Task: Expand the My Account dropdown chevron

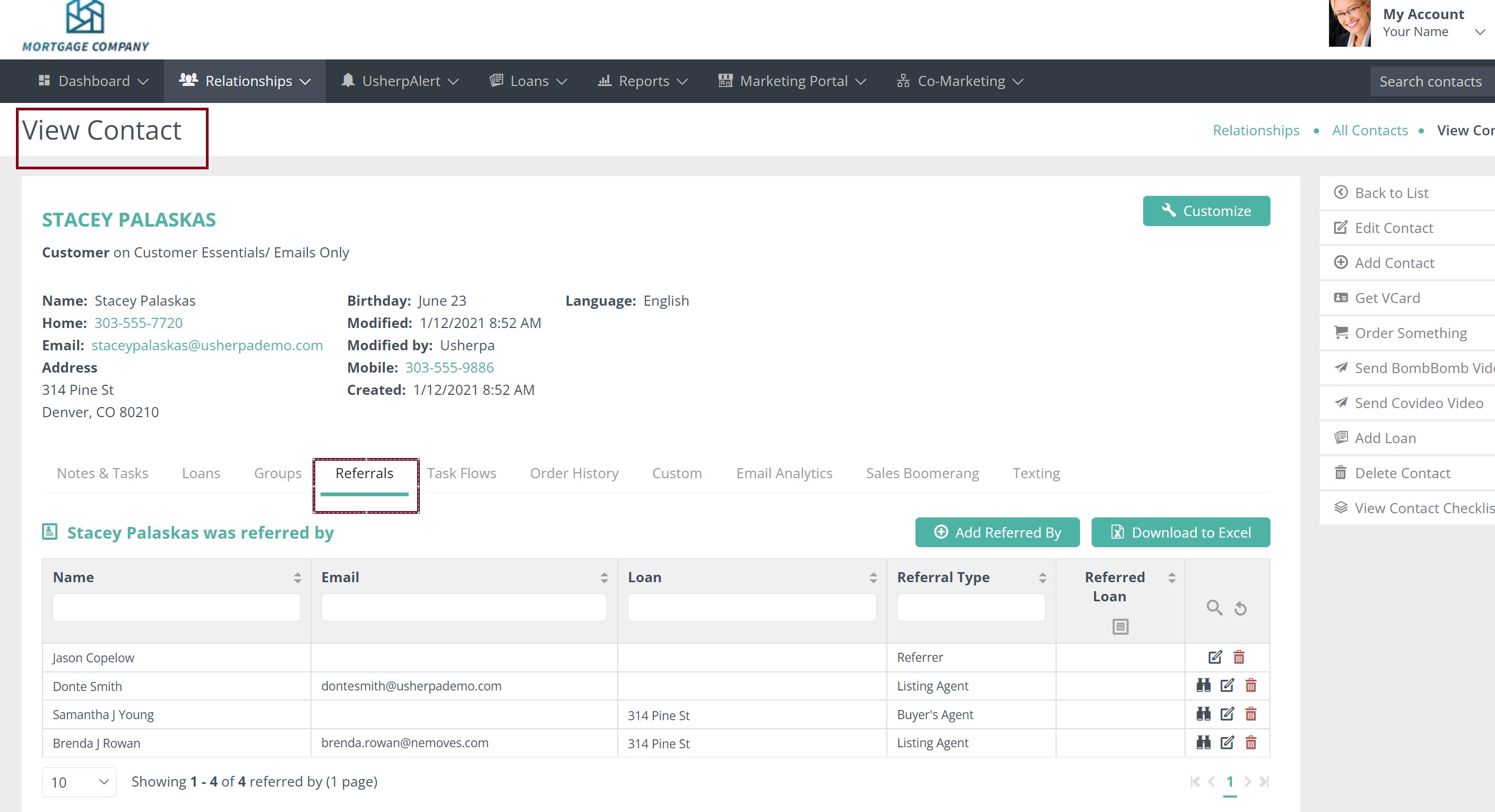Action: (1479, 32)
